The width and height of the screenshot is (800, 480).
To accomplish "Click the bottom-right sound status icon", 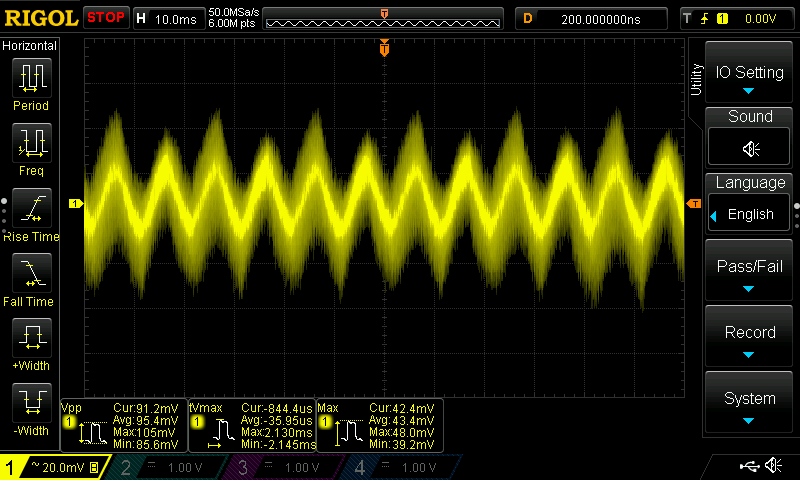I will point(773,465).
